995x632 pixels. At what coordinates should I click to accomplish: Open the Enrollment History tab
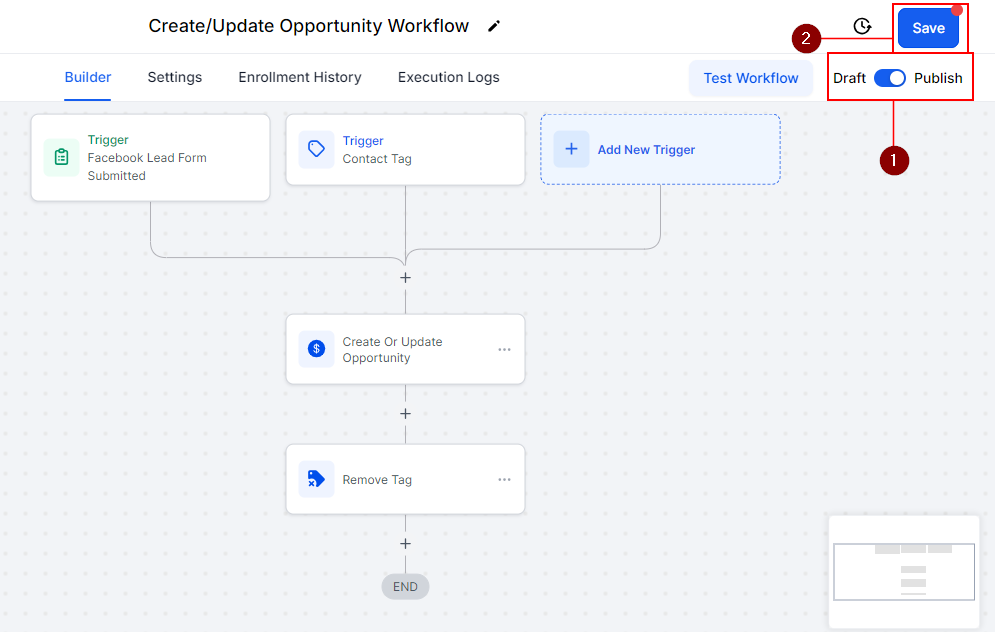coord(300,77)
